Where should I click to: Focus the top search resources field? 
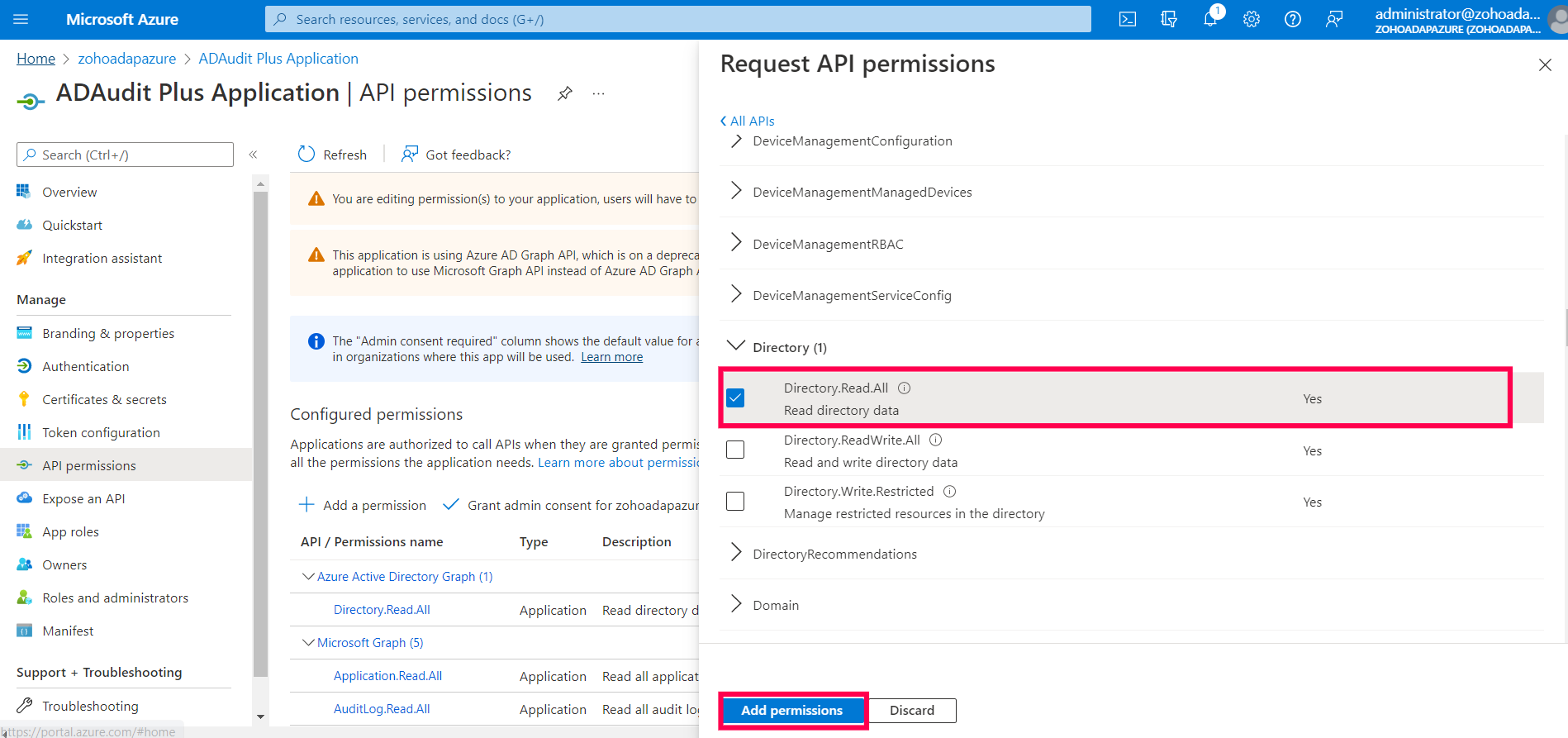tap(677, 19)
